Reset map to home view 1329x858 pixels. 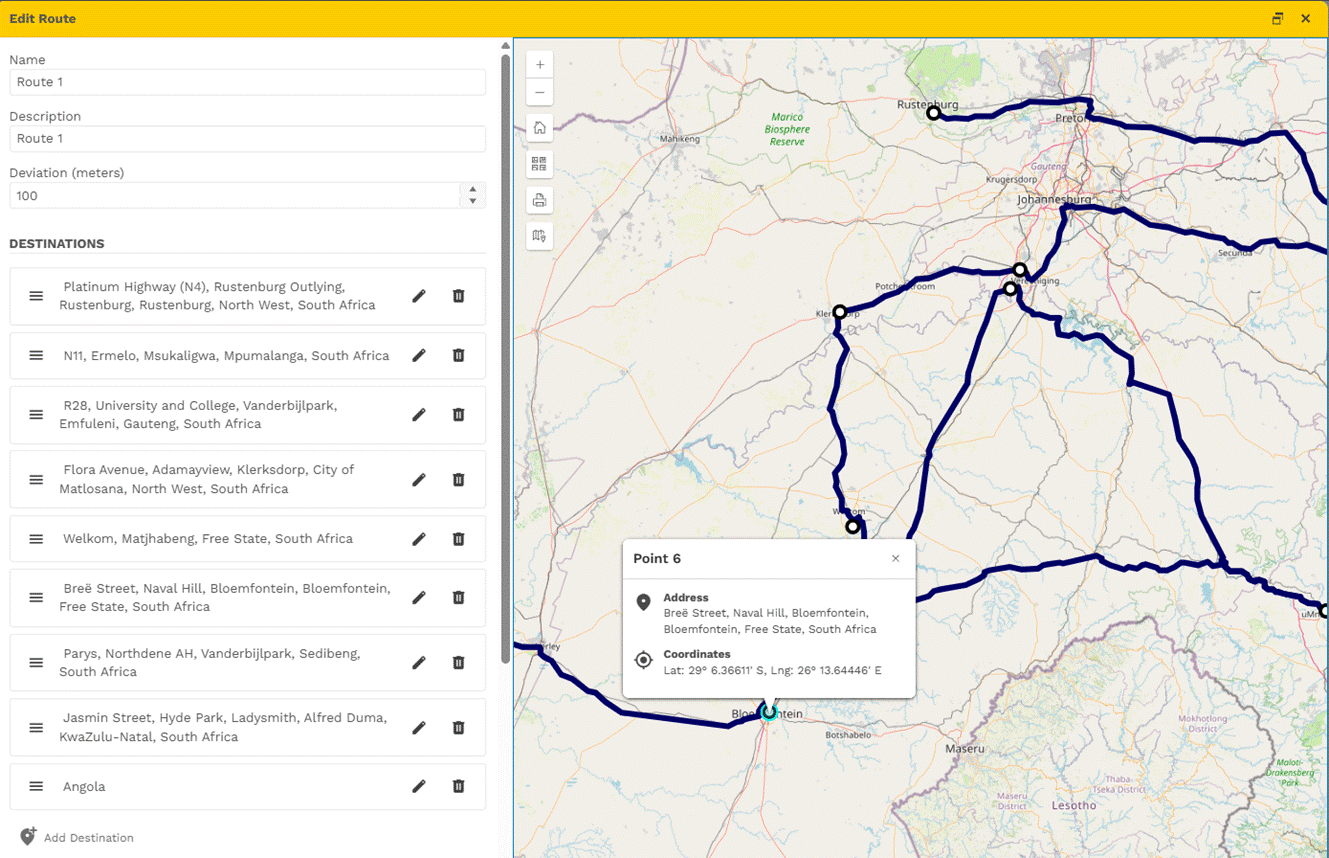[540, 128]
